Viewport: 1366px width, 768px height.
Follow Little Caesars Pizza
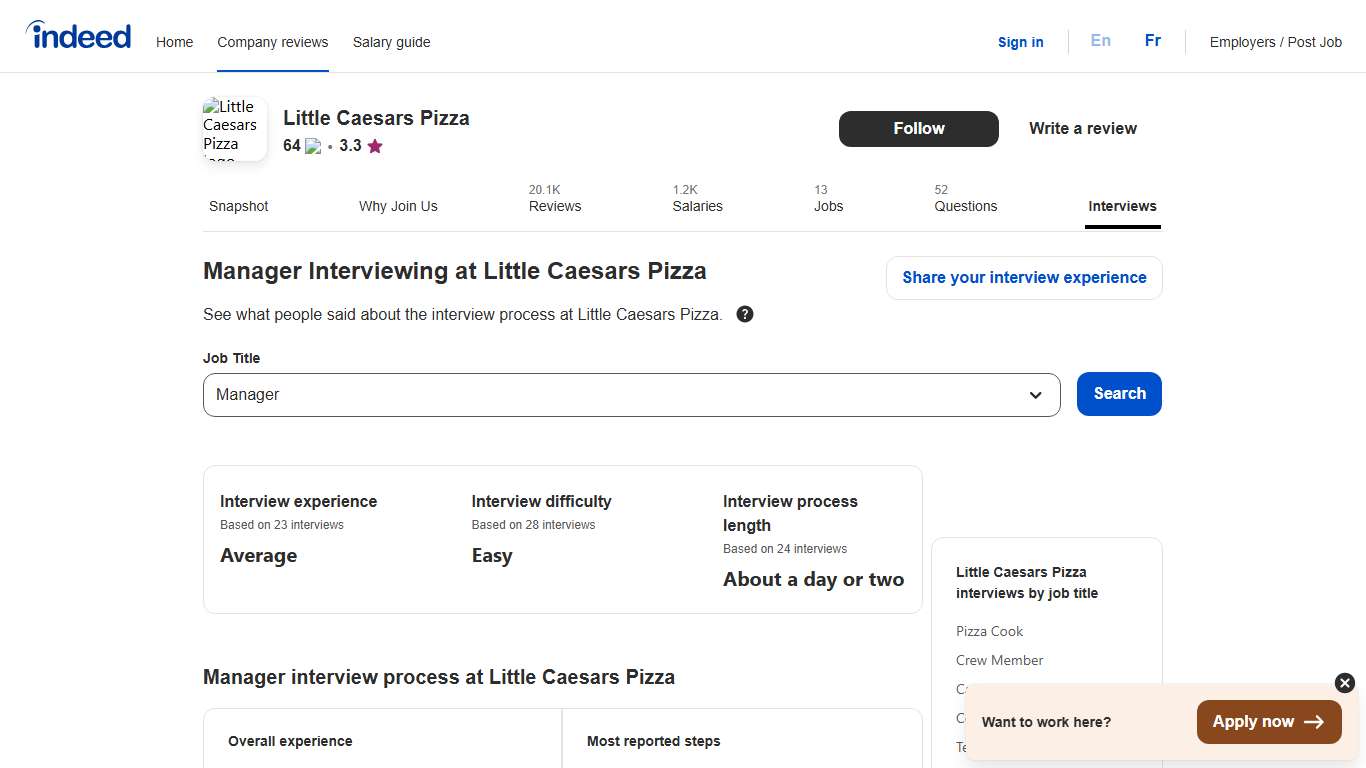click(918, 128)
